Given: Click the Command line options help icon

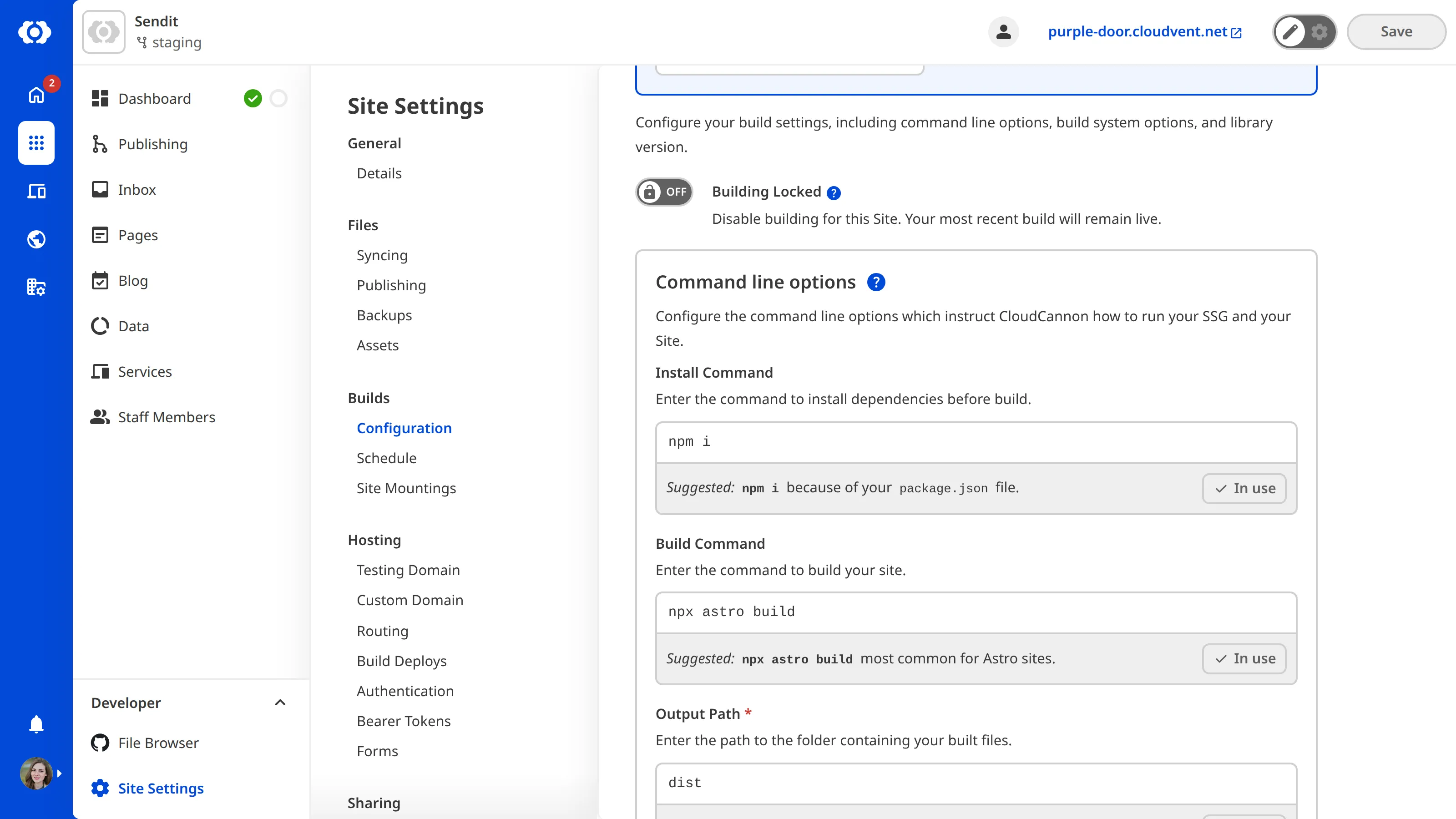Looking at the screenshot, I should (x=875, y=282).
